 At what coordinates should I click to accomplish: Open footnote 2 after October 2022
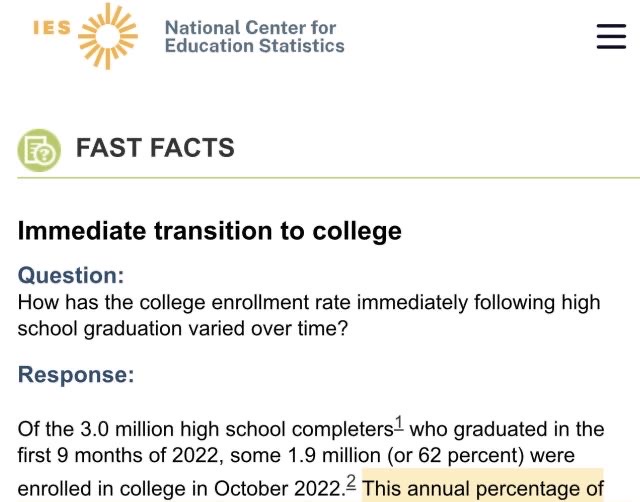click(351, 482)
